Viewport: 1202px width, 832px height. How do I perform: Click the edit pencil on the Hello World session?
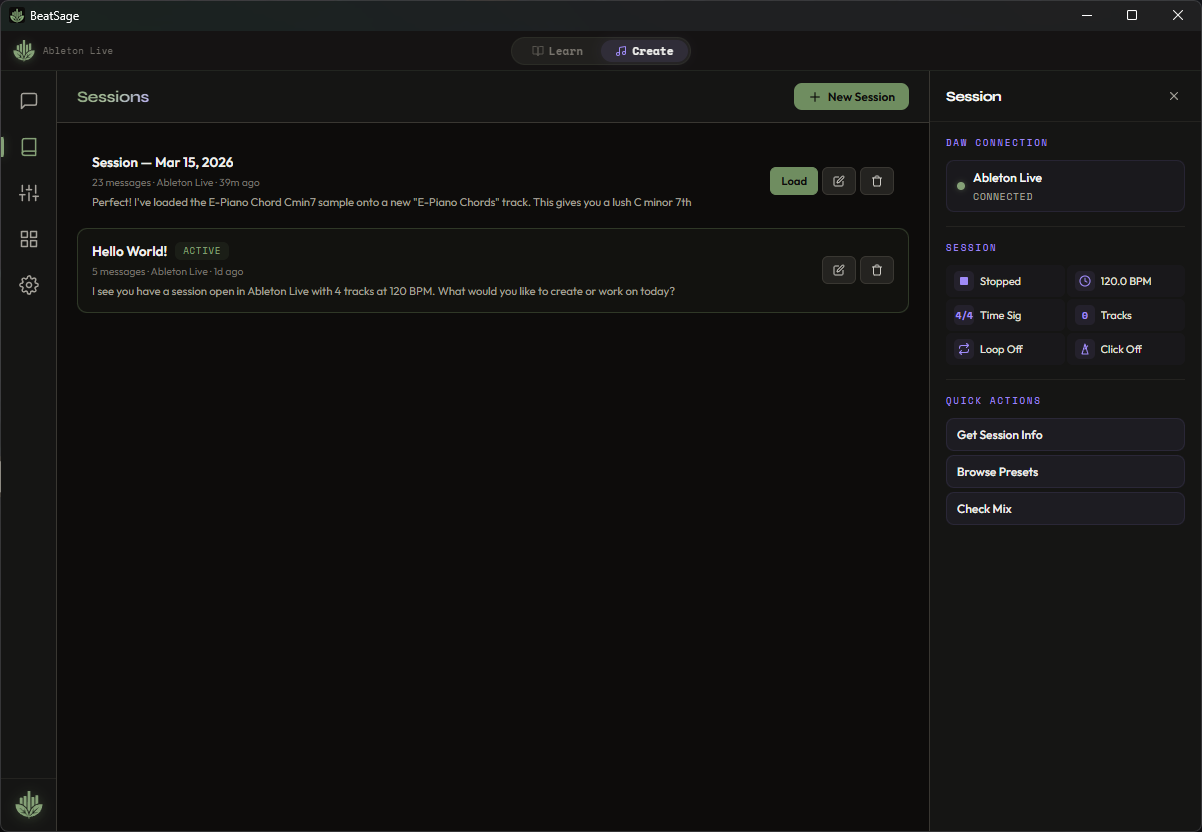click(838, 269)
